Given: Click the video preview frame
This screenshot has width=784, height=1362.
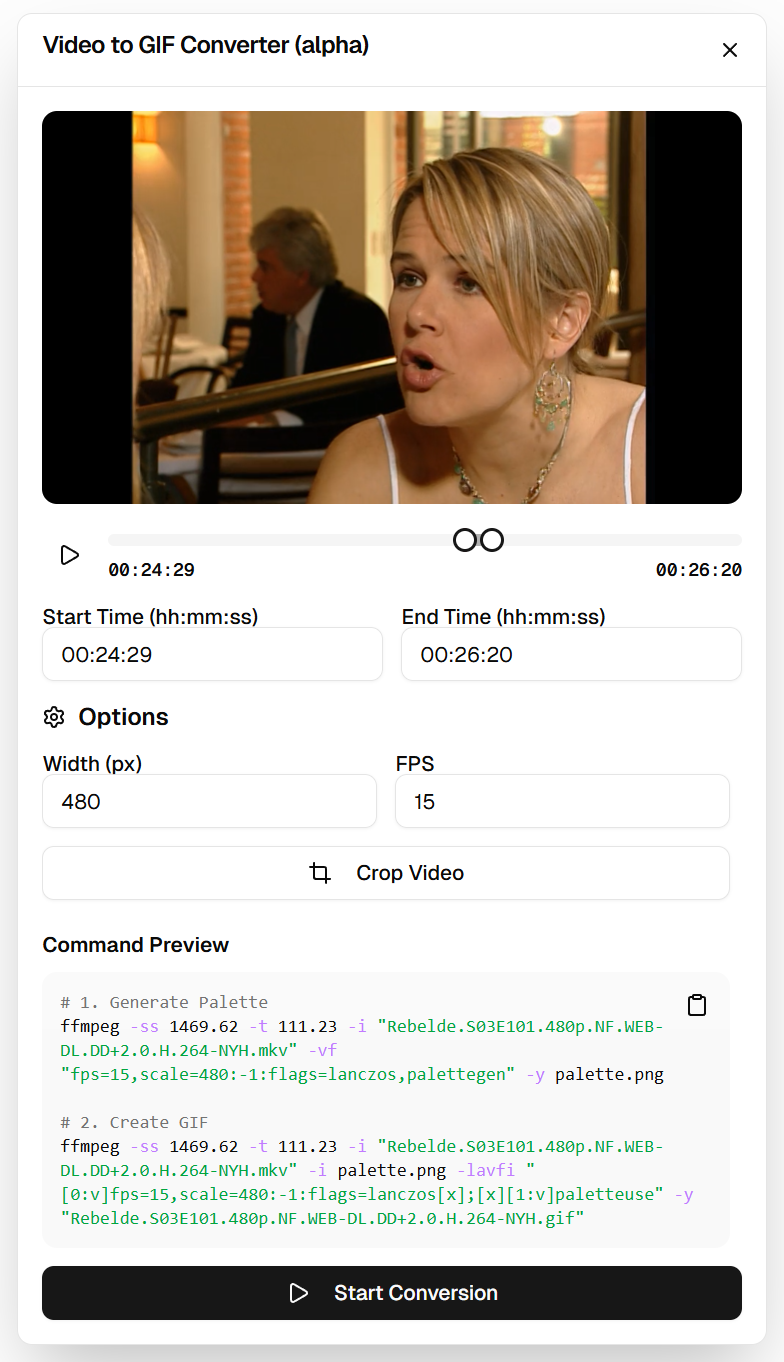Looking at the screenshot, I should 392,307.
